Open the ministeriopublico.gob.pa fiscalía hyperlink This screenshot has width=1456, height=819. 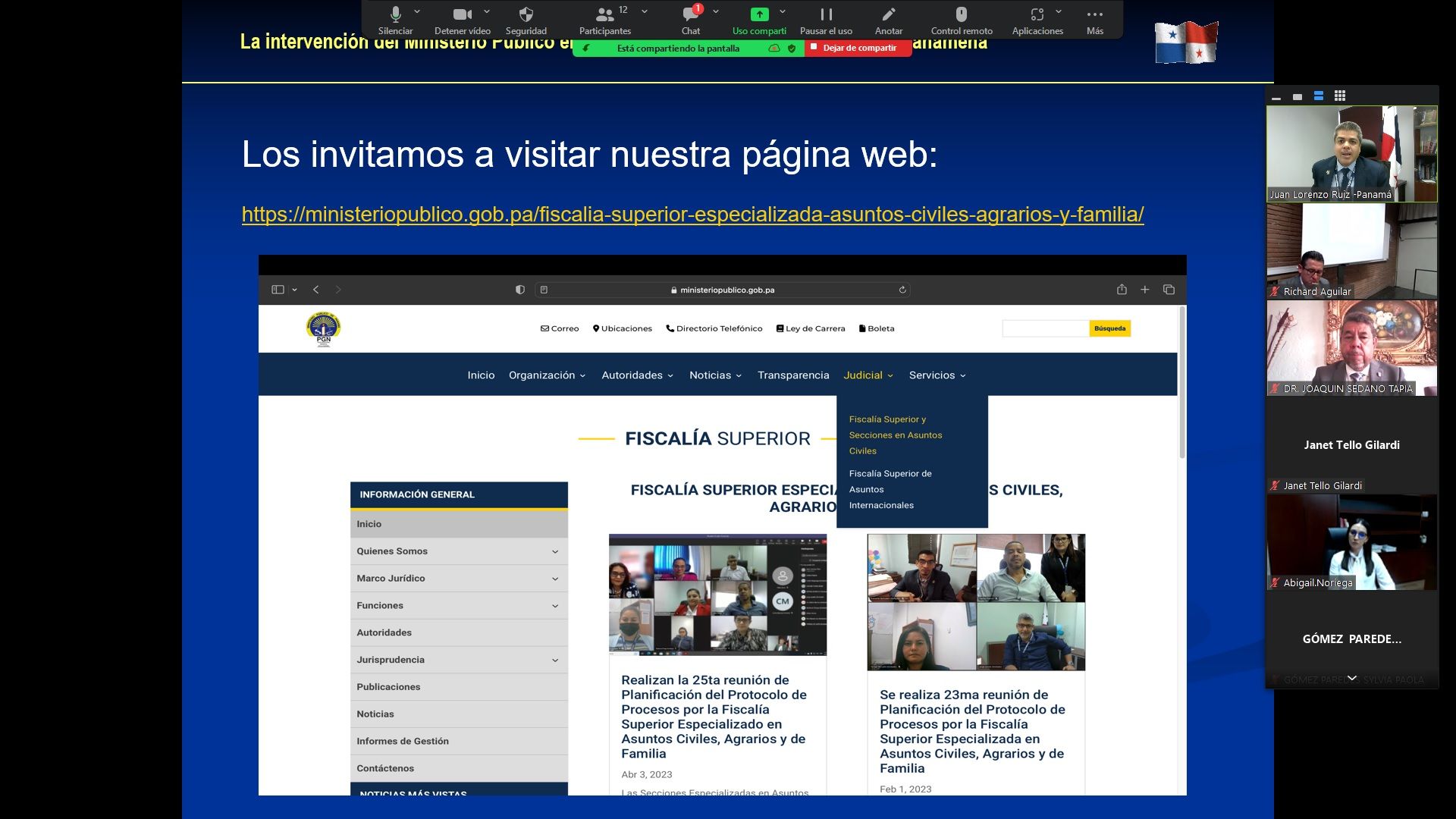[x=692, y=215]
